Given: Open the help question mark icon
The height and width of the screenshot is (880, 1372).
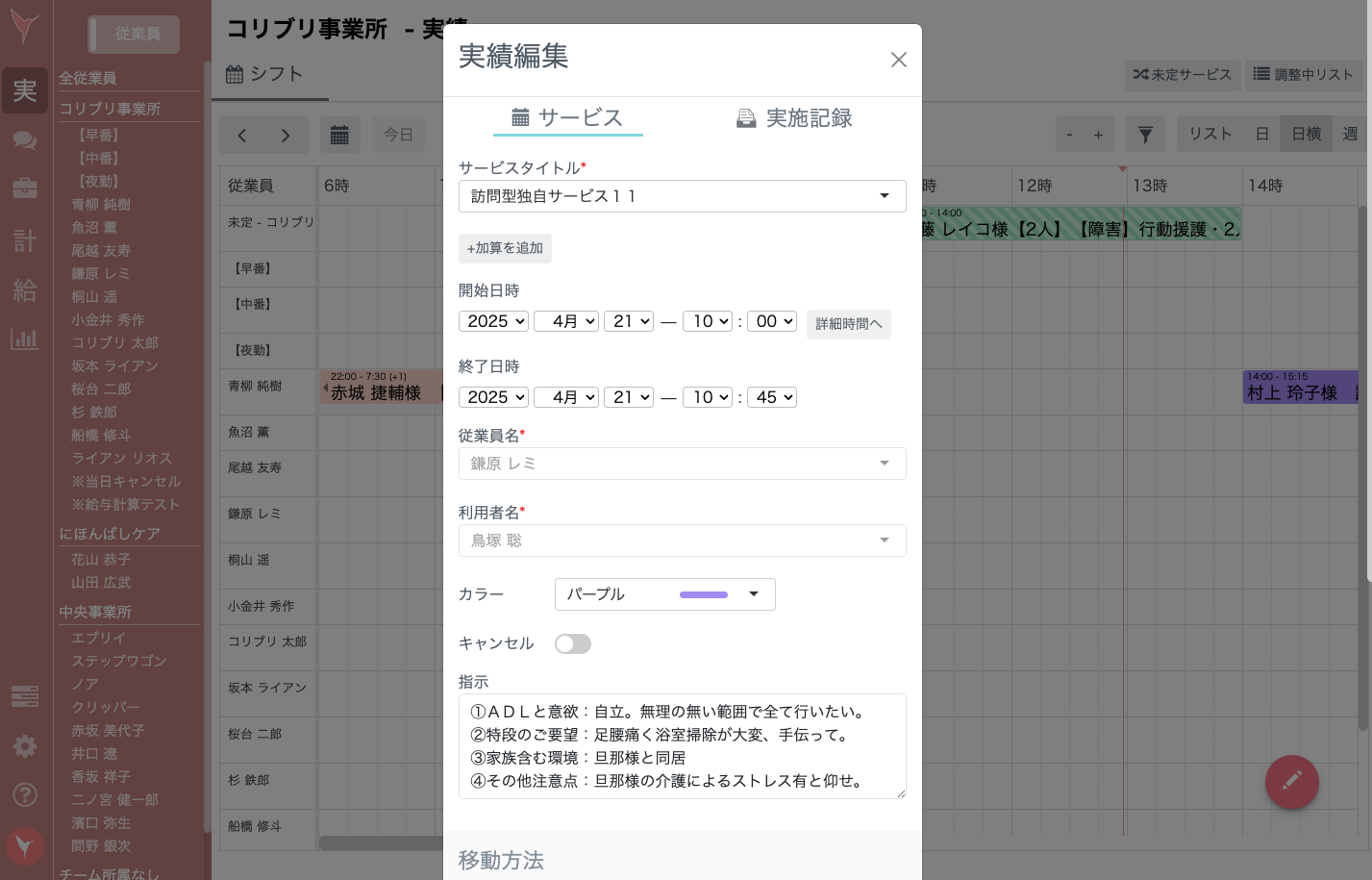Looking at the screenshot, I should pyautogui.click(x=24, y=795).
